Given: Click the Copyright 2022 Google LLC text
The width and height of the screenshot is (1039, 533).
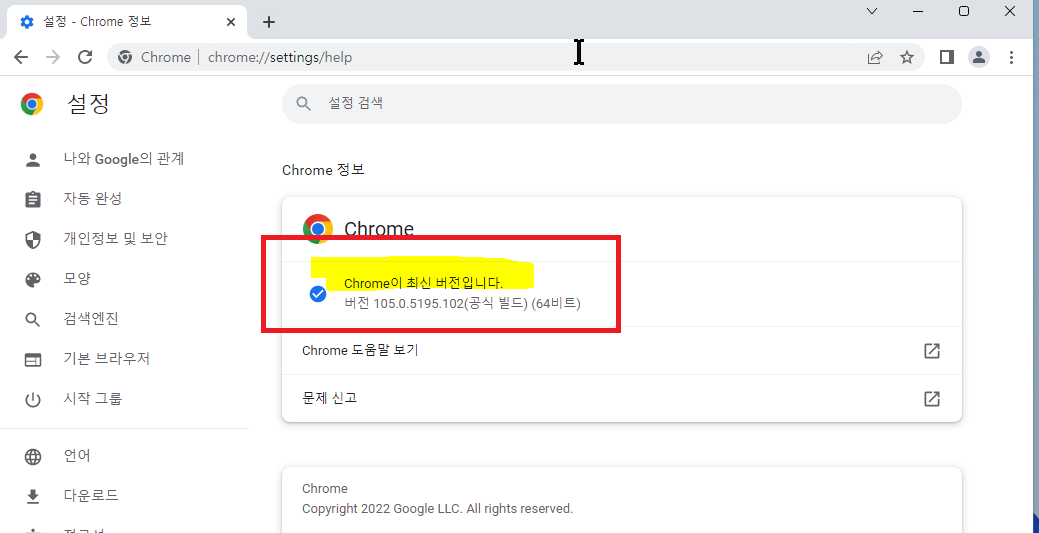Looking at the screenshot, I should (x=437, y=509).
